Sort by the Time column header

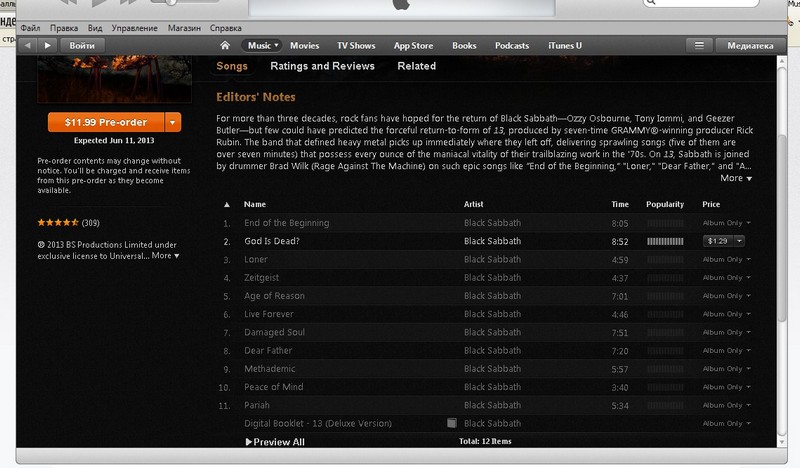[x=620, y=204]
